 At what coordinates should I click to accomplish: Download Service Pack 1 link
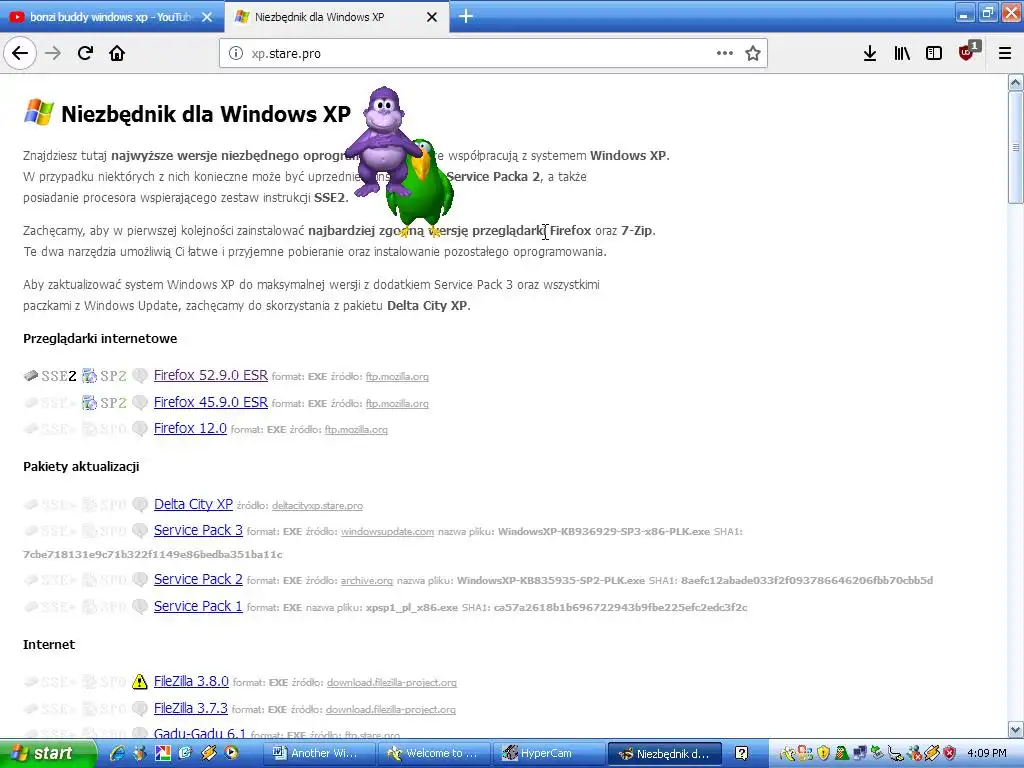198,606
